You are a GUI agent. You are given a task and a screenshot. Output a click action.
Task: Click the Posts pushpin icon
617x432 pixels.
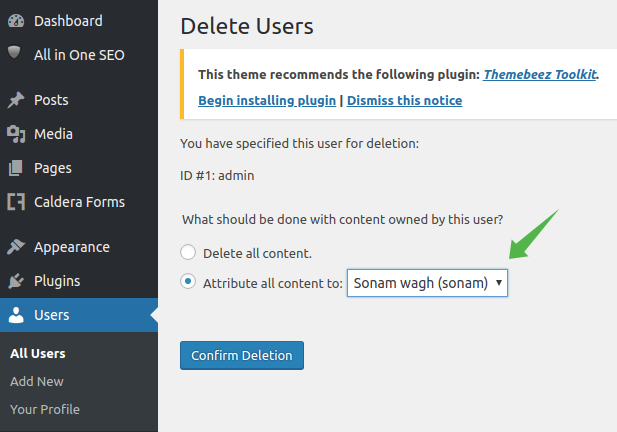[x=16, y=100]
